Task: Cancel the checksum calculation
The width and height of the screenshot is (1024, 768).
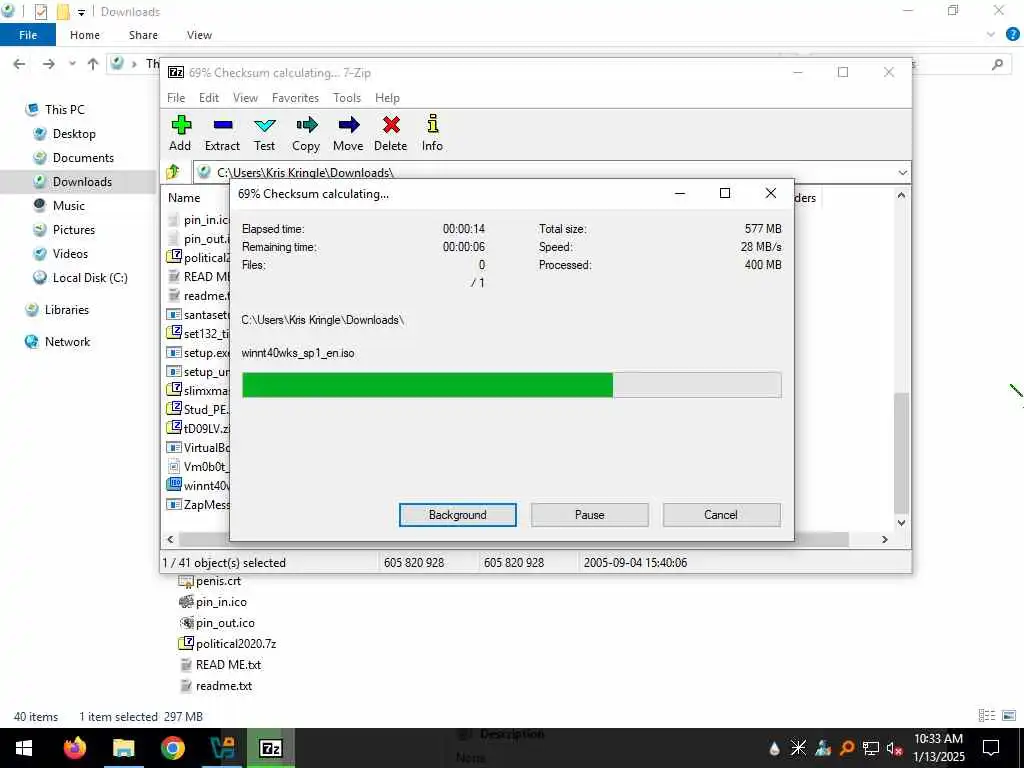Action: click(721, 515)
